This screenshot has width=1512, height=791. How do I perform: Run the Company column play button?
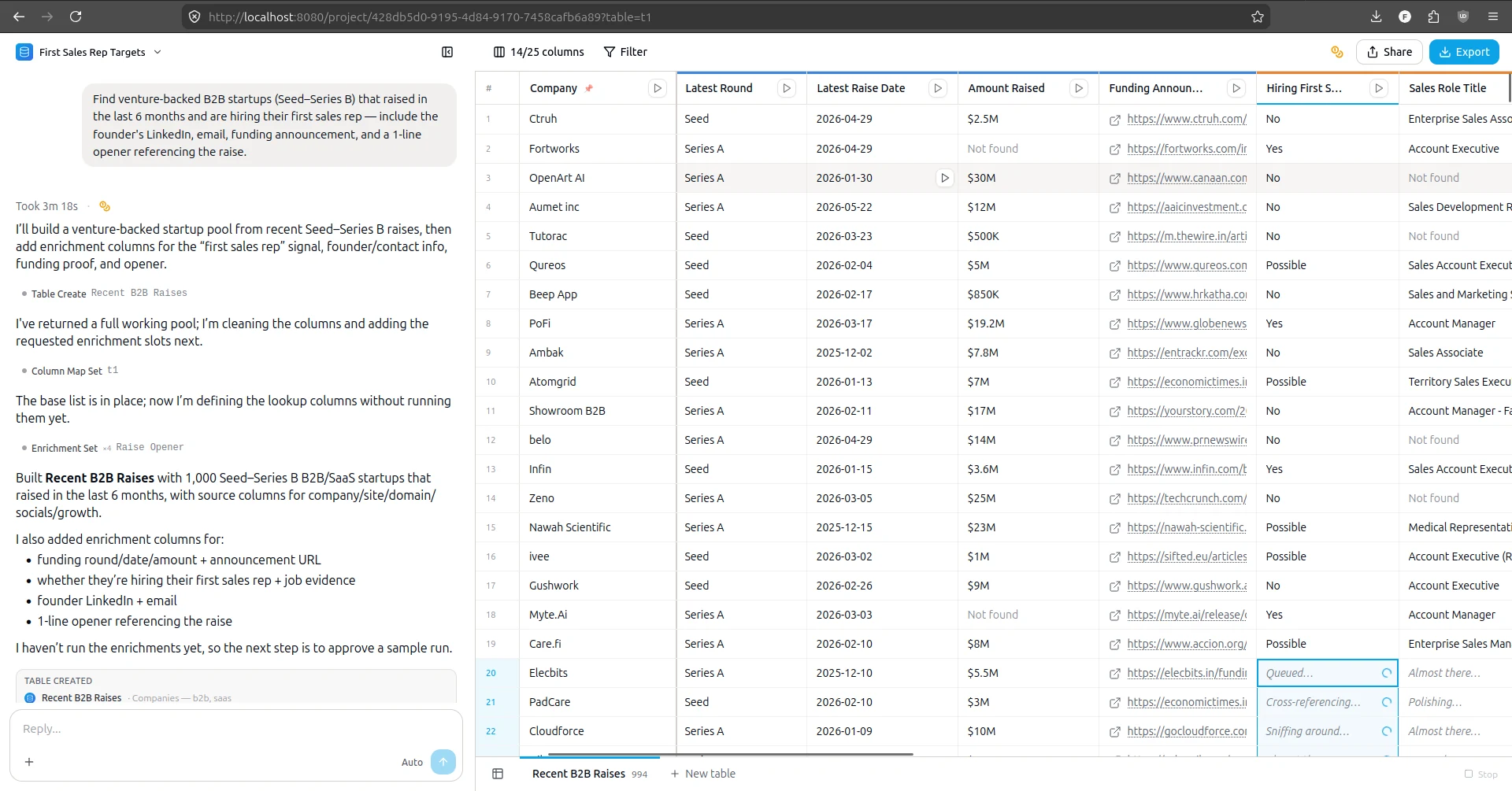[x=658, y=88]
